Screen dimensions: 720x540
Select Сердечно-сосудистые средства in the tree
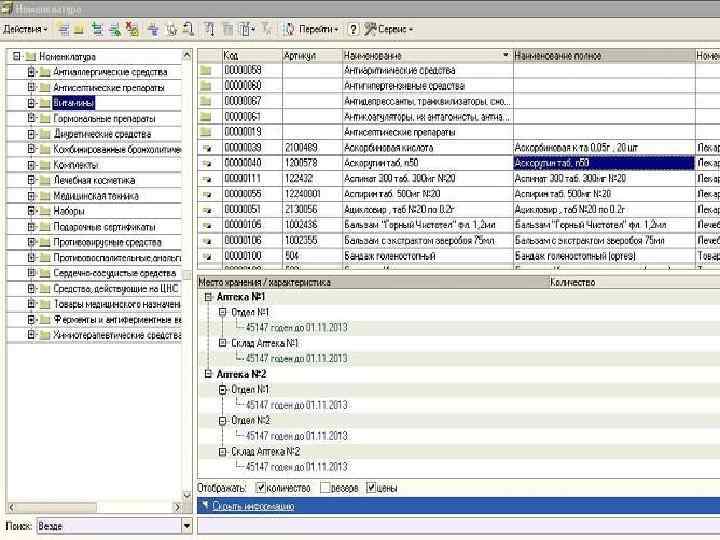click(x=115, y=273)
